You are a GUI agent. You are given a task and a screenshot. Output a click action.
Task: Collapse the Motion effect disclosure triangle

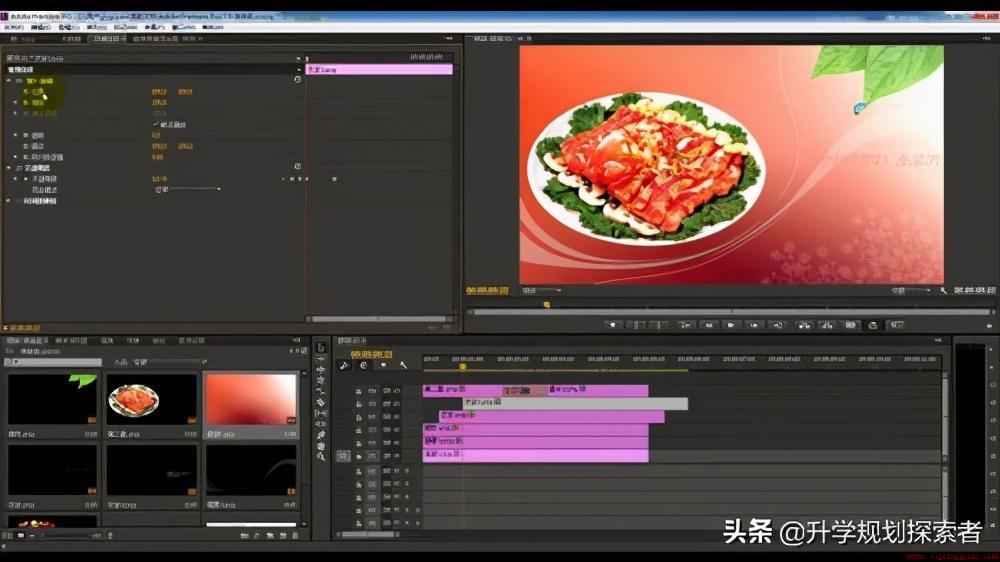9,81
